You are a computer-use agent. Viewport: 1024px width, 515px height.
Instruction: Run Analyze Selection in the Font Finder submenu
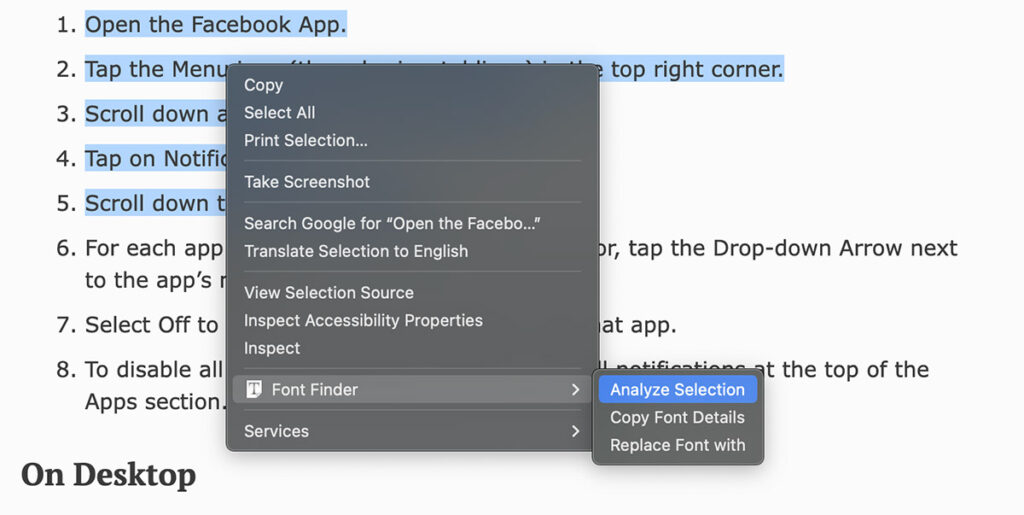677,390
